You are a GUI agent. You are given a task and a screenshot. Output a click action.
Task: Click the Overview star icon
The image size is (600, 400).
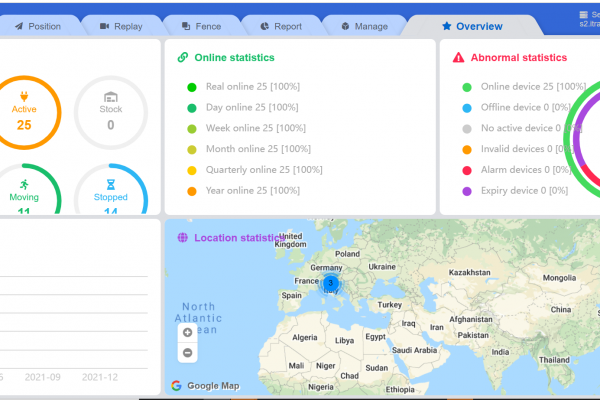click(446, 26)
